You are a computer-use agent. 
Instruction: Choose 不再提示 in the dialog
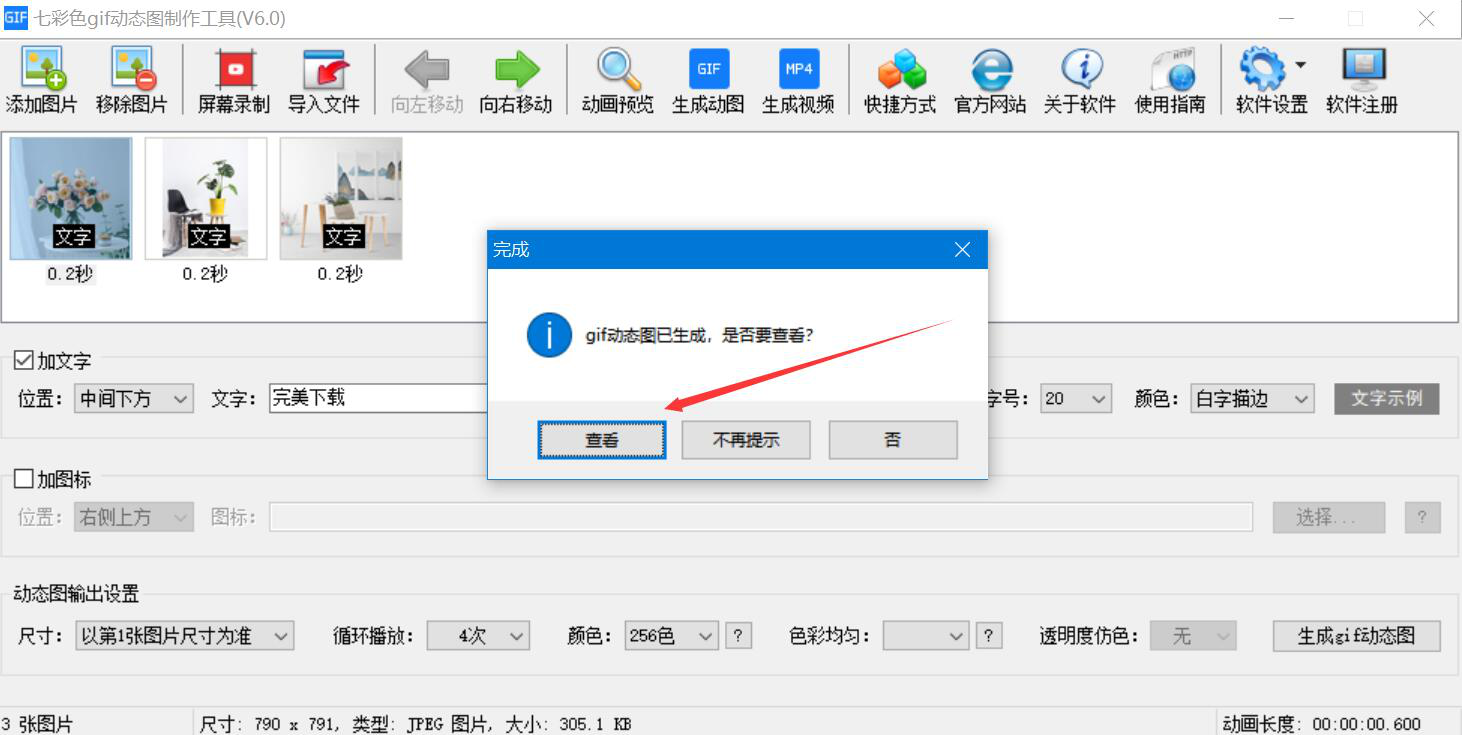746,440
